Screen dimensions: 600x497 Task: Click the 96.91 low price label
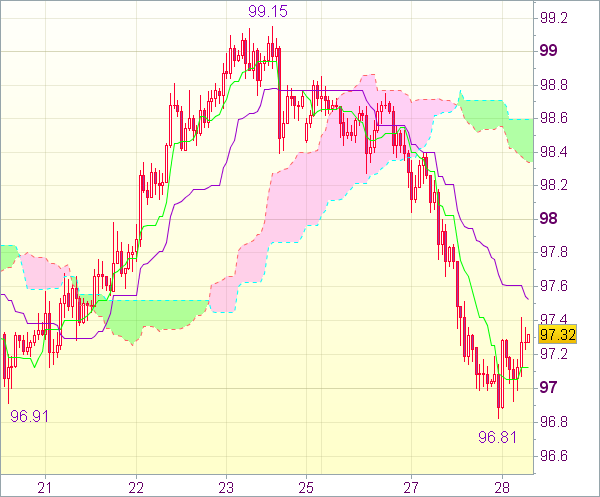coord(29,416)
